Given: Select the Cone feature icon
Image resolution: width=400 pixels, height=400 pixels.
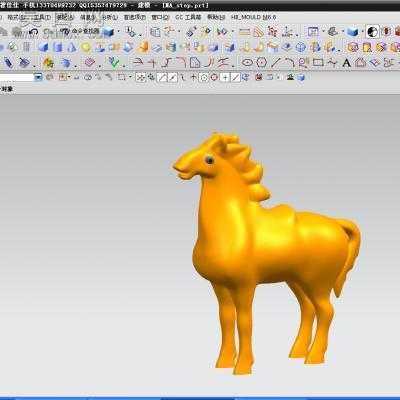Looking at the screenshot, I should click(71, 47).
